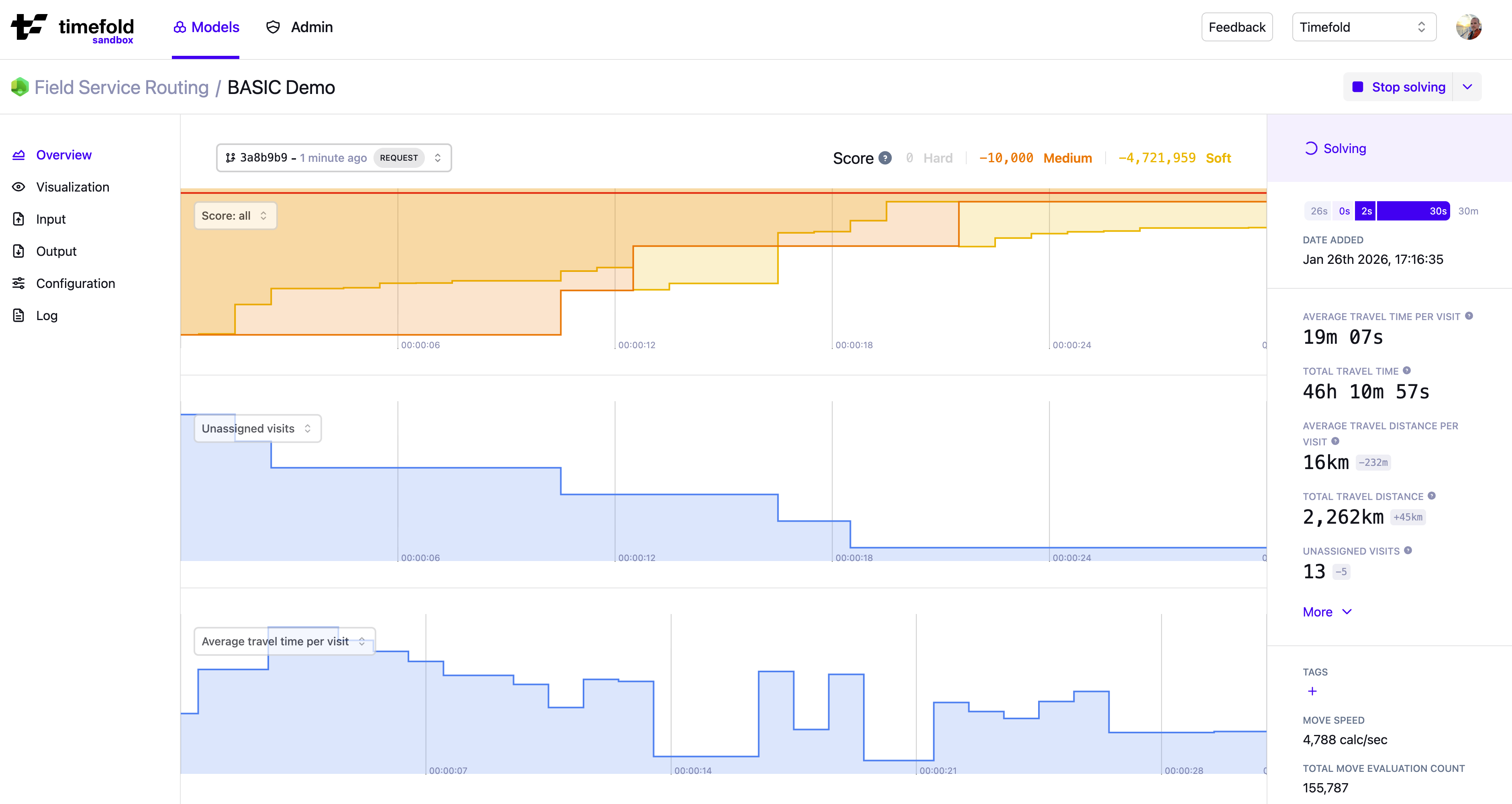This screenshot has height=804, width=1512.
Task: Open the Log file icon
Action: click(x=18, y=315)
